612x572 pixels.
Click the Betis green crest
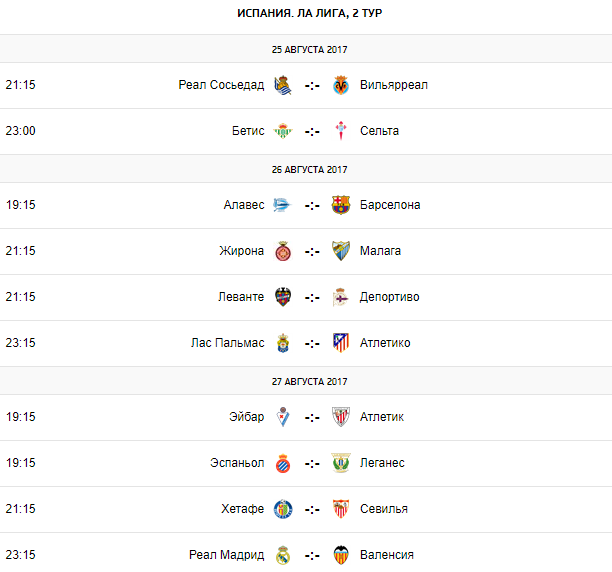point(283,131)
